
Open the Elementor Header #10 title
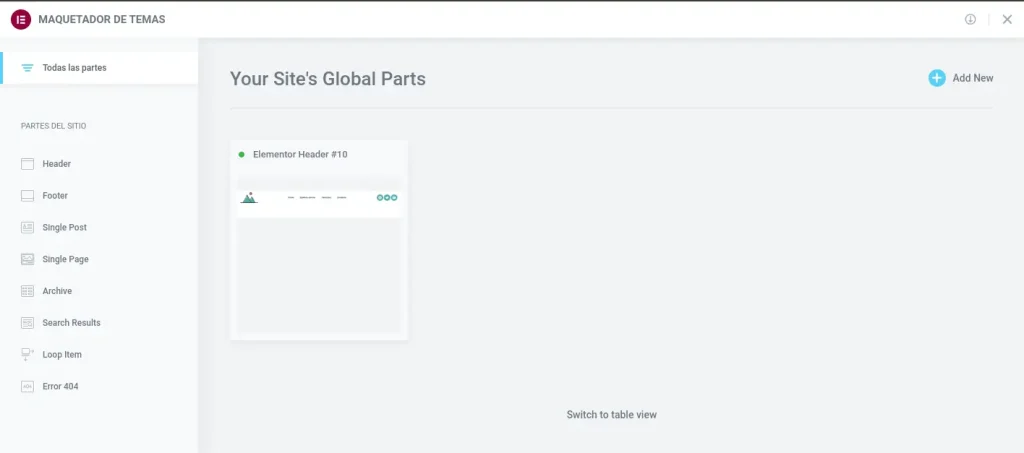pos(300,155)
